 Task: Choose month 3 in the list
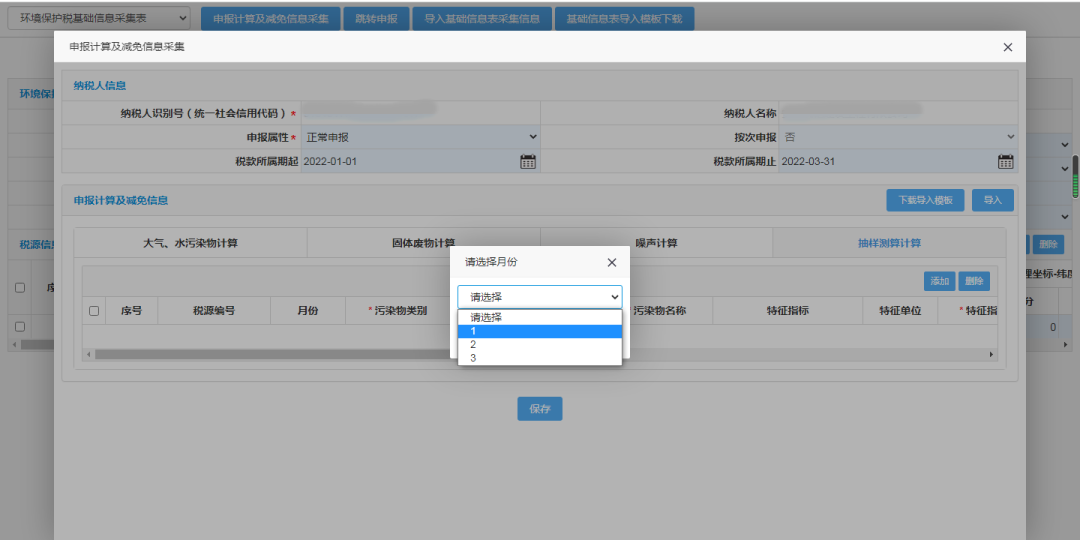pos(540,357)
